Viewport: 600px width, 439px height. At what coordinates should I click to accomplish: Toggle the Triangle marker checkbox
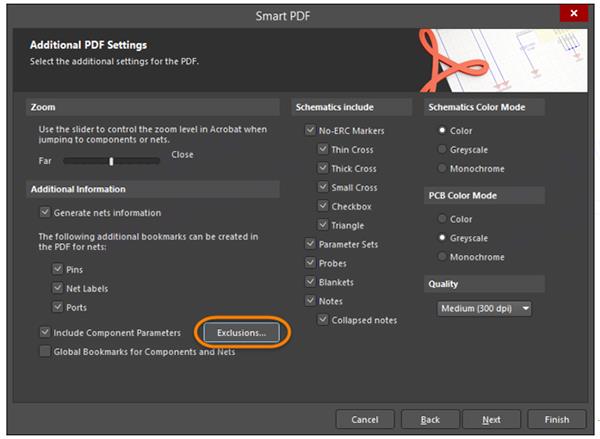click(x=323, y=225)
